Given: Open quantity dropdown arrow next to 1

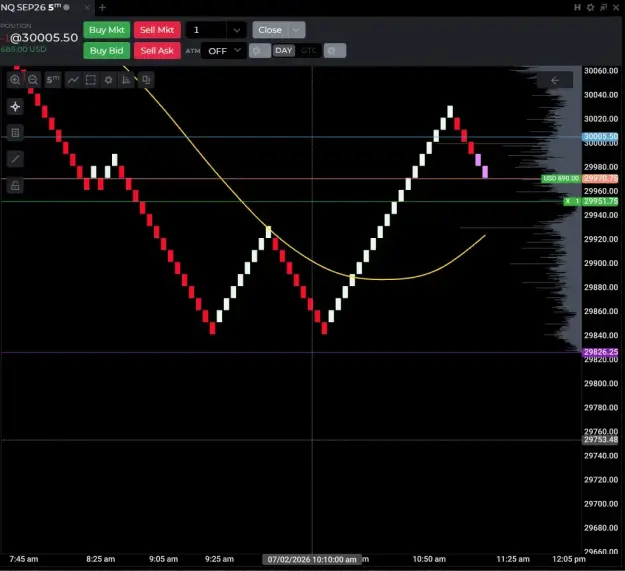Looking at the screenshot, I should 236,30.
